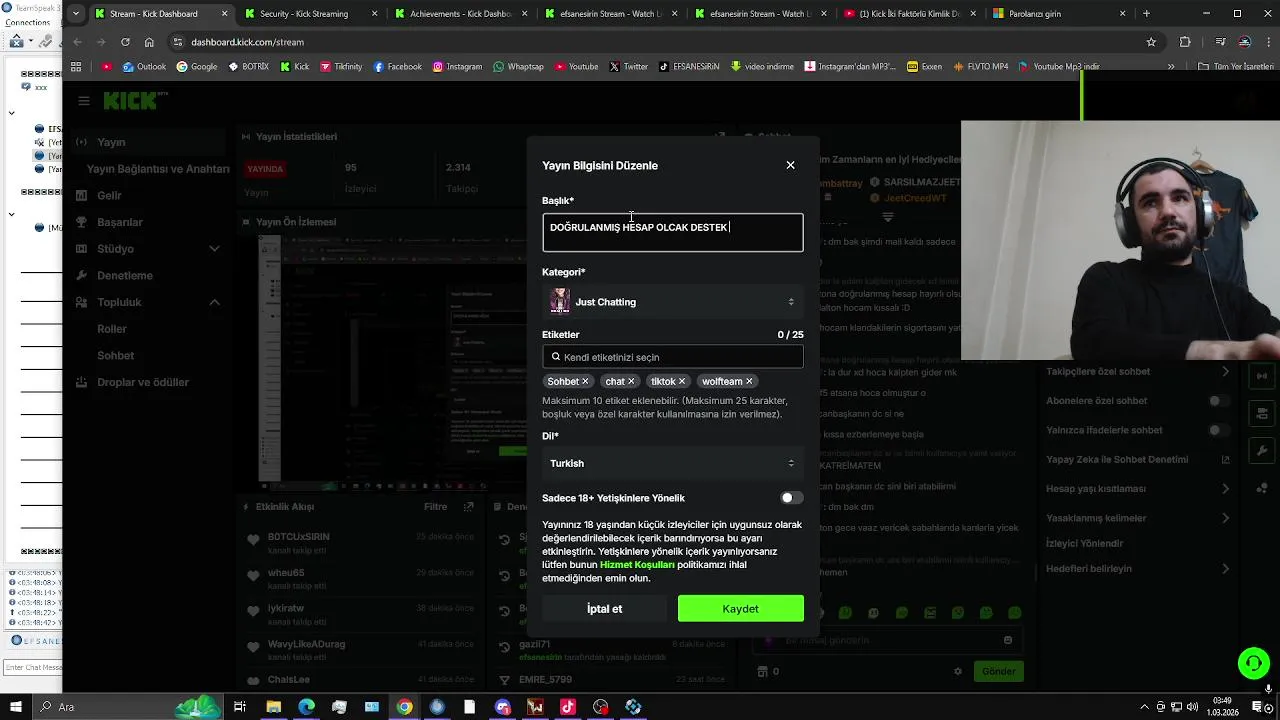Image resolution: width=1280 pixels, height=720 pixels.
Task: Open the wrench tools icon in the right rail
Action: point(1262,451)
